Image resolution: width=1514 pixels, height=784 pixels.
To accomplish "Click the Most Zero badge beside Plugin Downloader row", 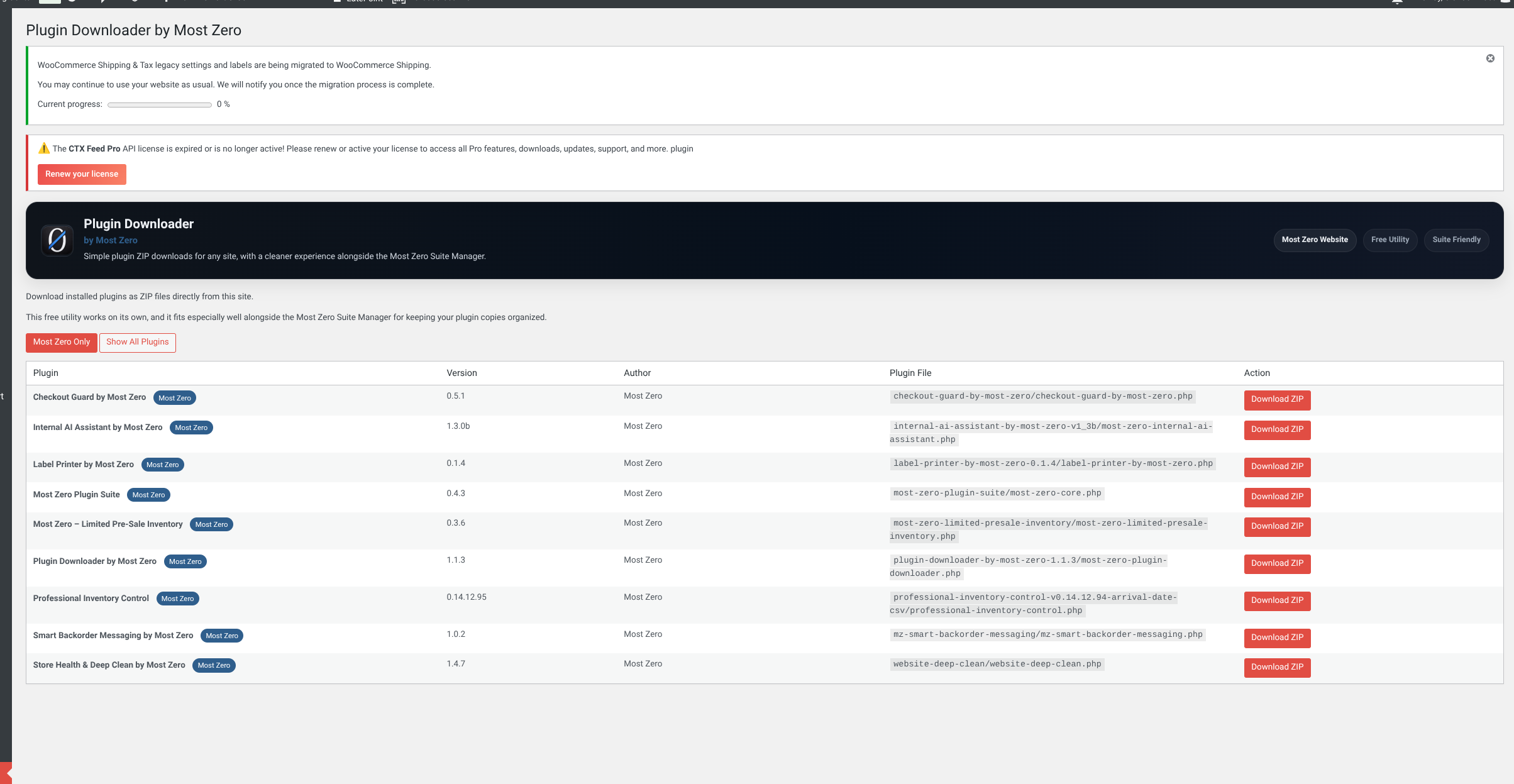I will tap(185, 561).
